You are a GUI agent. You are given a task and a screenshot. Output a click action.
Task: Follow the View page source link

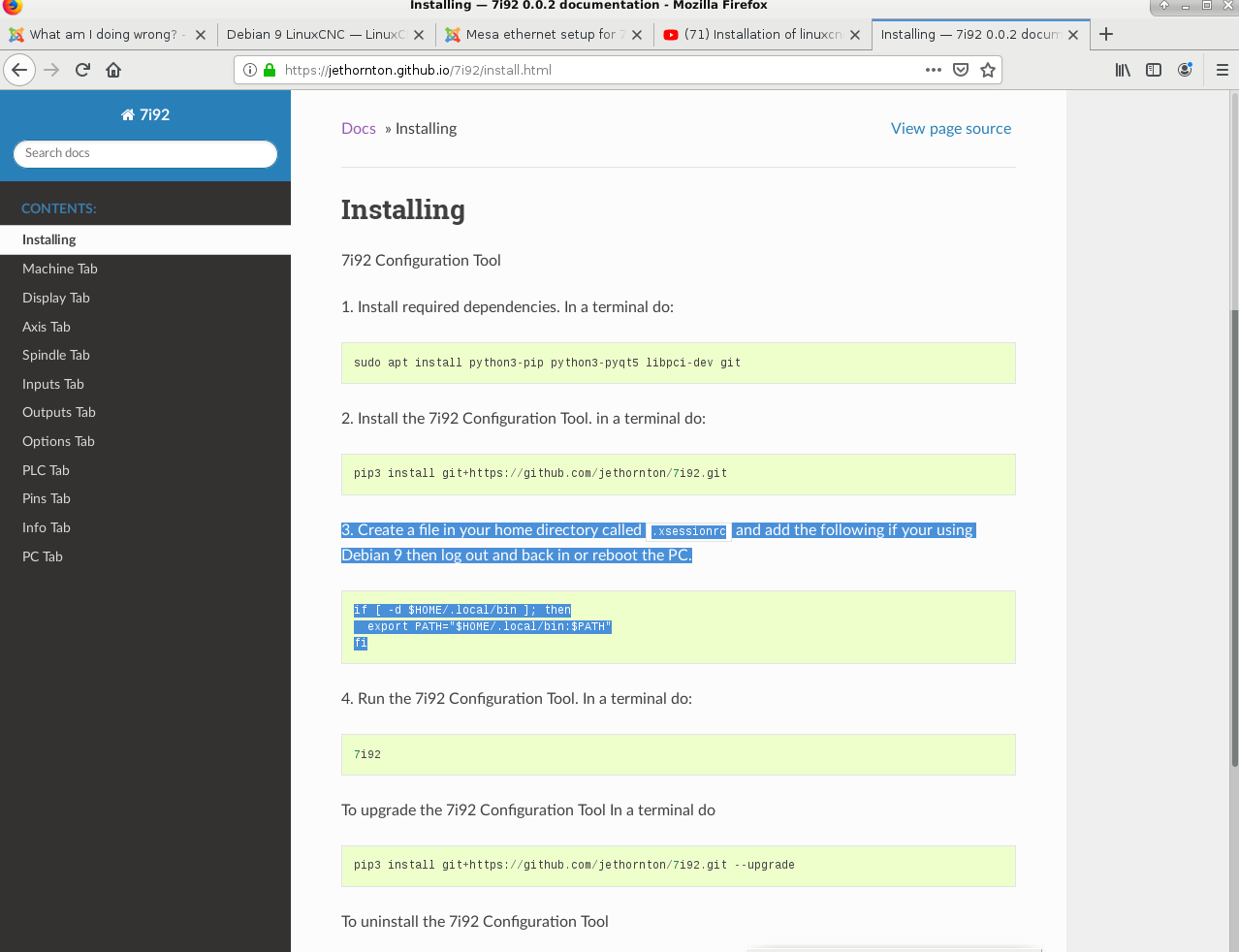click(950, 128)
